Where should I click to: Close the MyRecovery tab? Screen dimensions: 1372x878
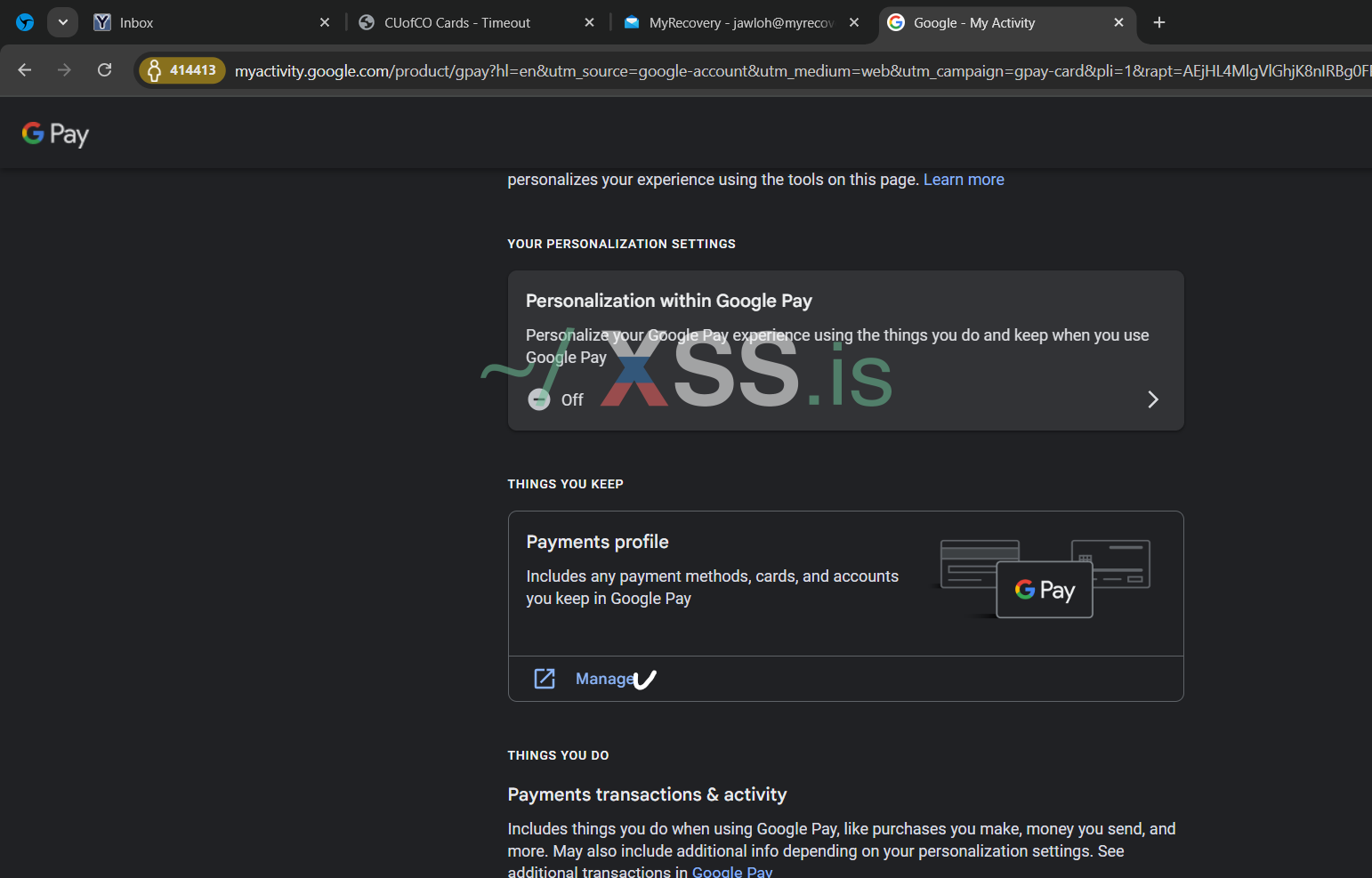pos(854,22)
